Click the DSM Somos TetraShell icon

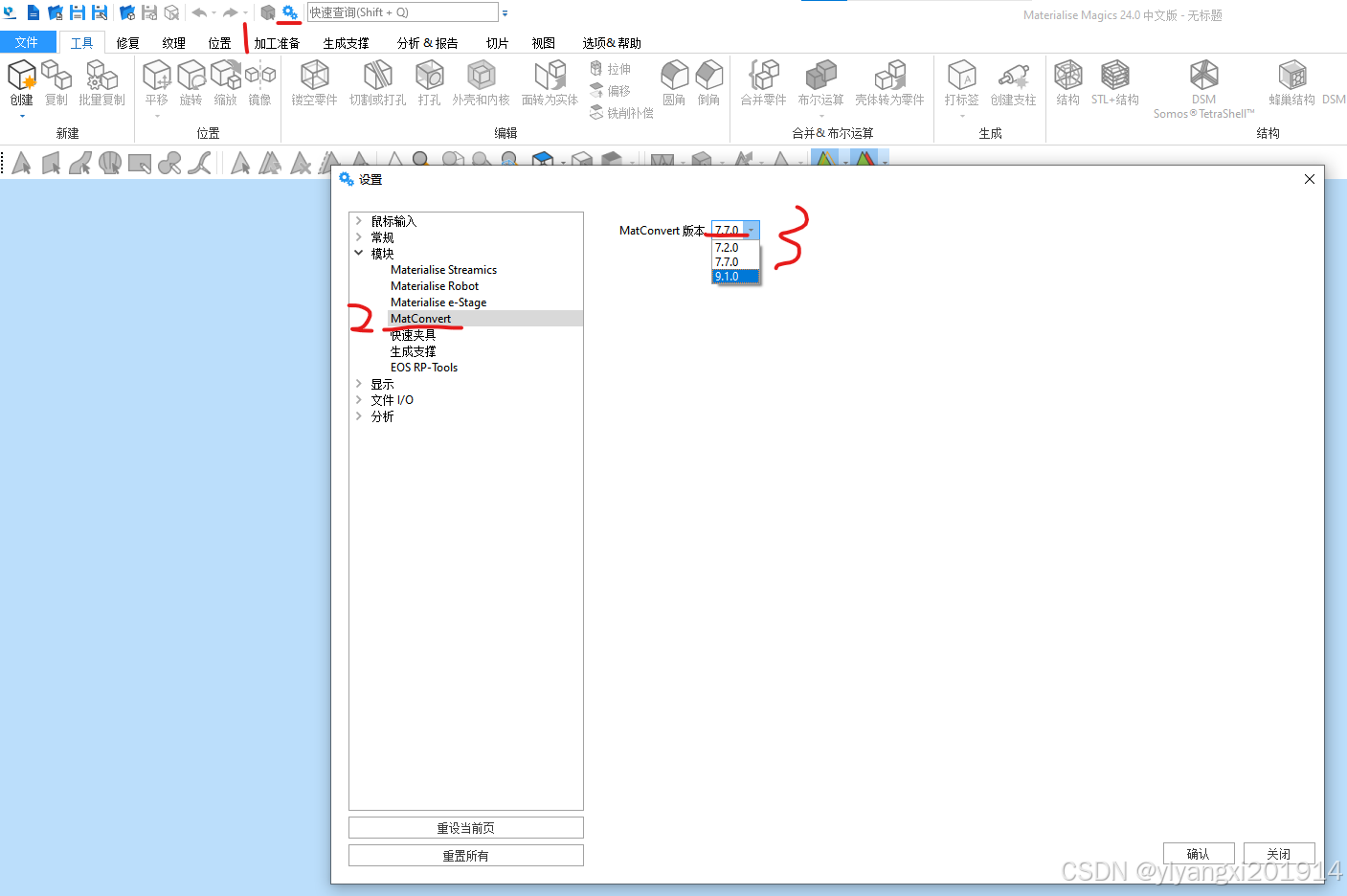1203,76
